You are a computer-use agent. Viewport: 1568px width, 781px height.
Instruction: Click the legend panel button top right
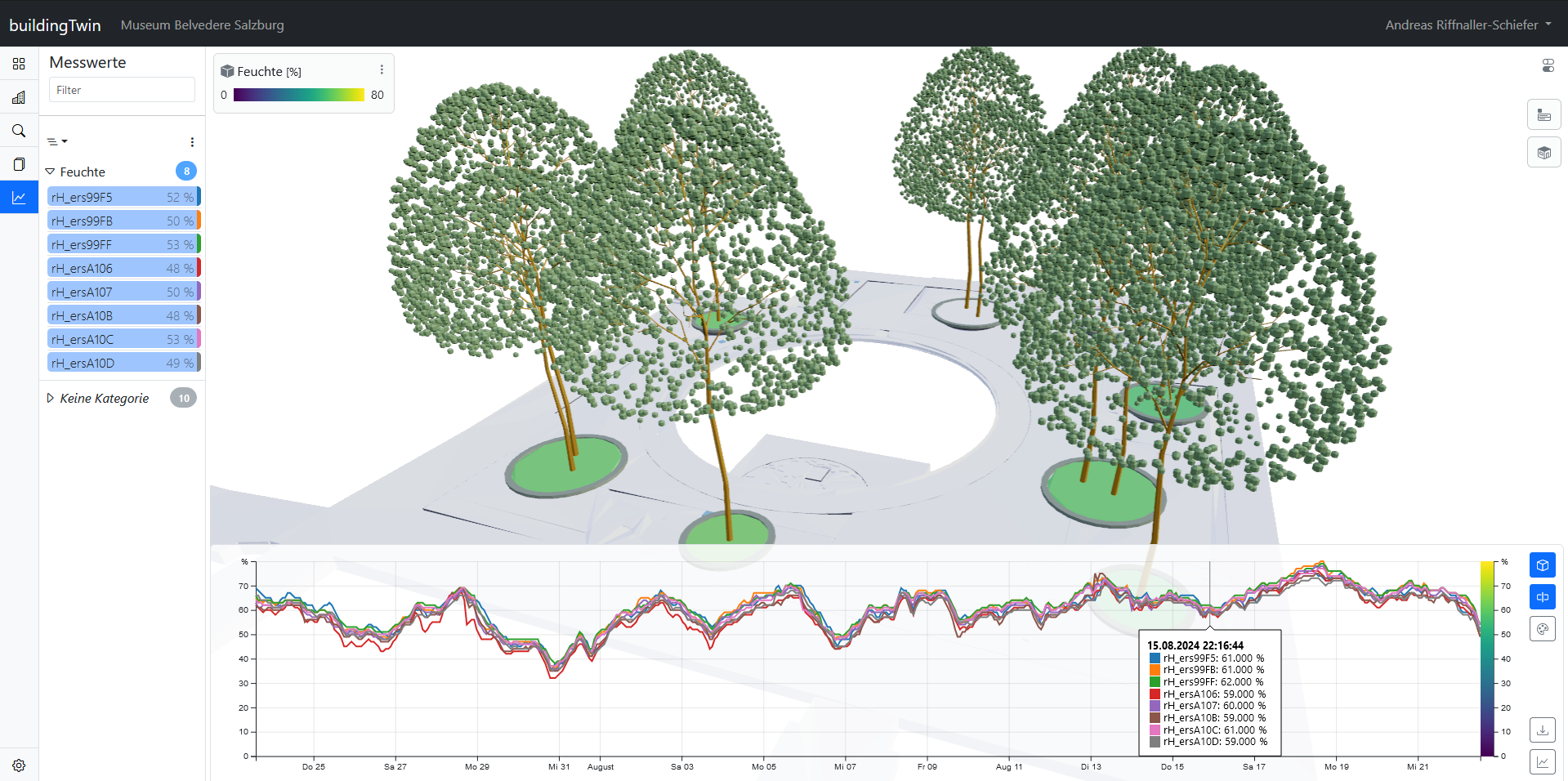1543,115
